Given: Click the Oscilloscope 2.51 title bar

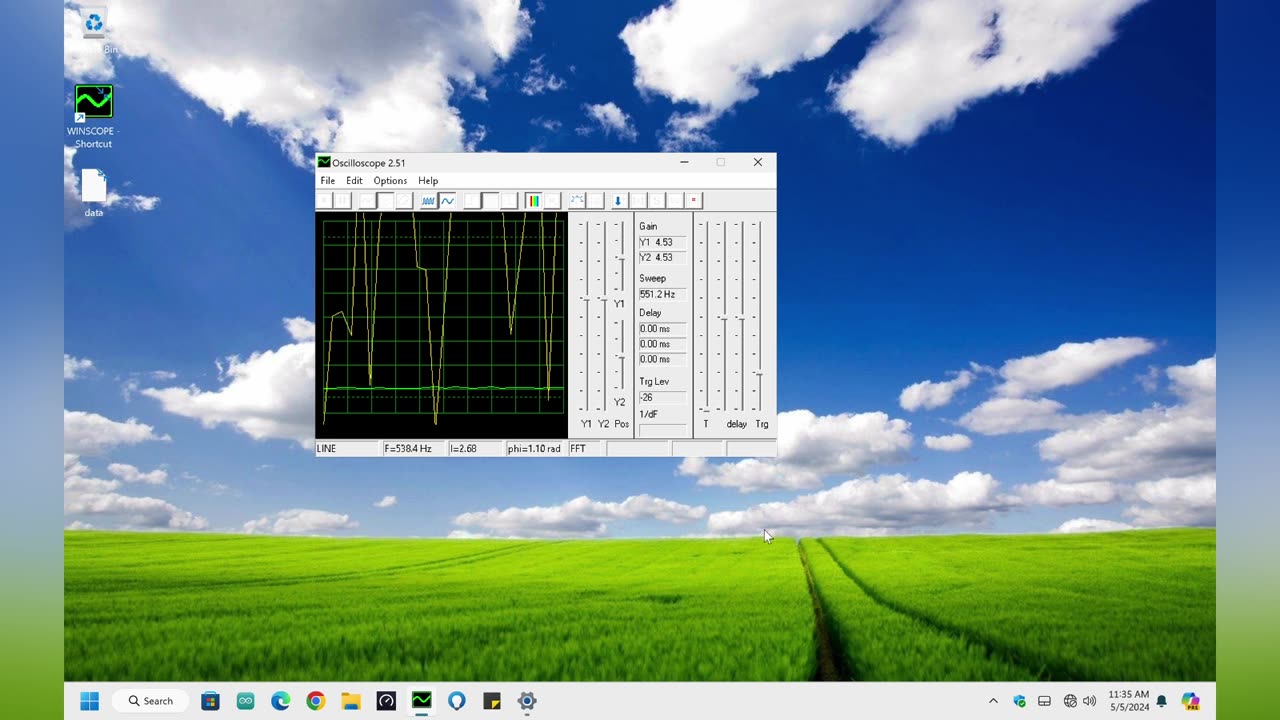Looking at the screenshot, I should (x=545, y=163).
